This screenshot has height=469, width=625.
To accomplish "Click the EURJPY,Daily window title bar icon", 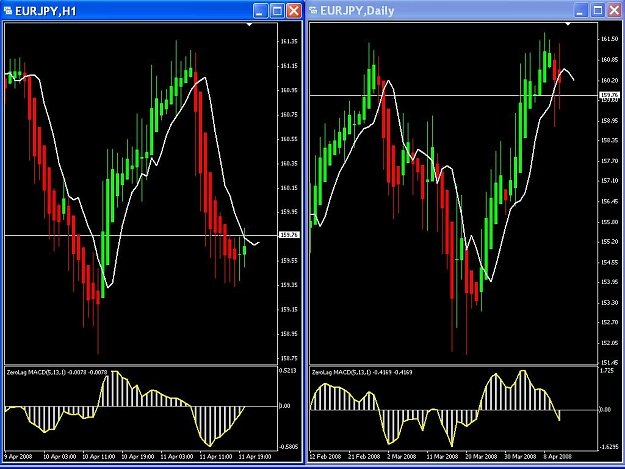I will 313,10.
